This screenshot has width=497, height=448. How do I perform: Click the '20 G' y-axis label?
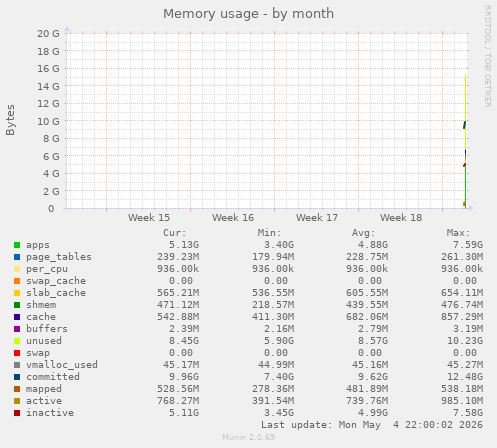pos(48,34)
